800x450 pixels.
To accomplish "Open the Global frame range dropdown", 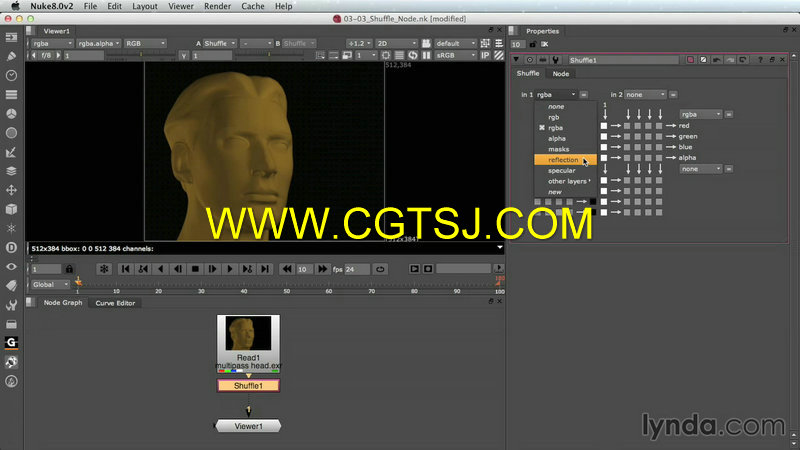I will click(50, 285).
